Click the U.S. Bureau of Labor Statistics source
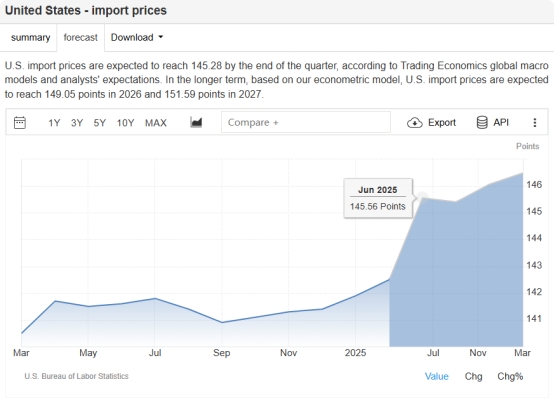Viewport: 554px width, 399px height. (x=76, y=376)
